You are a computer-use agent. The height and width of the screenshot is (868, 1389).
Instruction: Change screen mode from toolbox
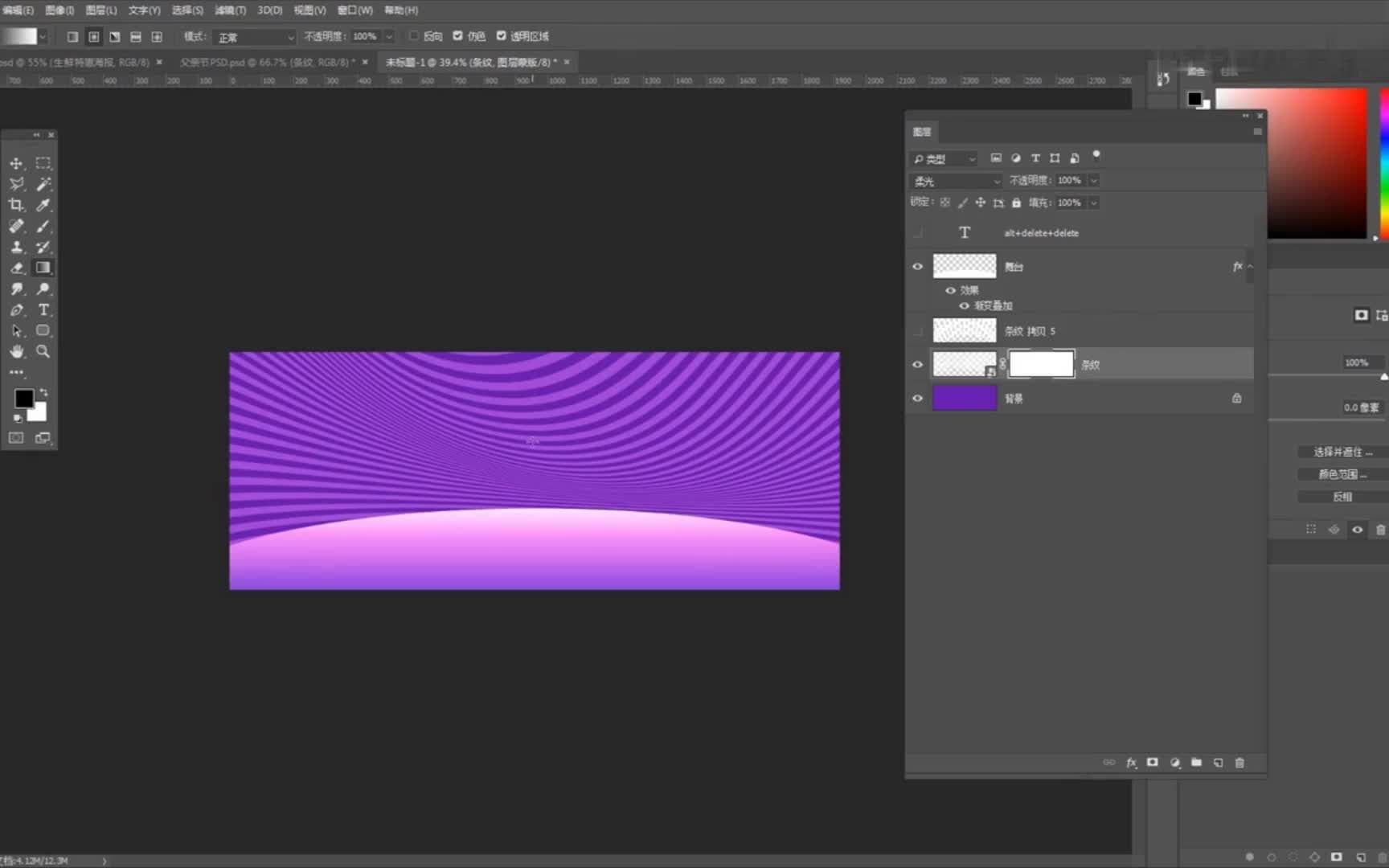43,438
